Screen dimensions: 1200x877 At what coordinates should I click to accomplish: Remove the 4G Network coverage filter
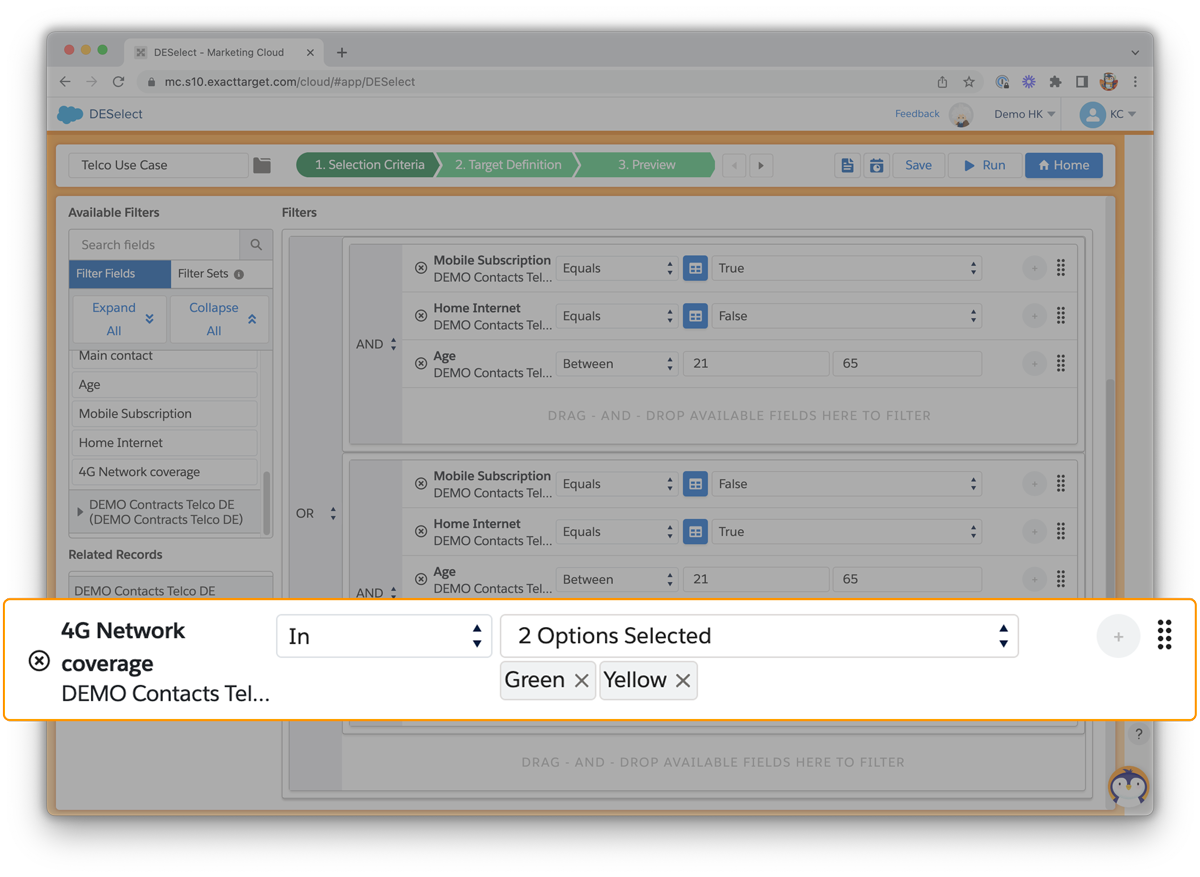tap(39, 661)
